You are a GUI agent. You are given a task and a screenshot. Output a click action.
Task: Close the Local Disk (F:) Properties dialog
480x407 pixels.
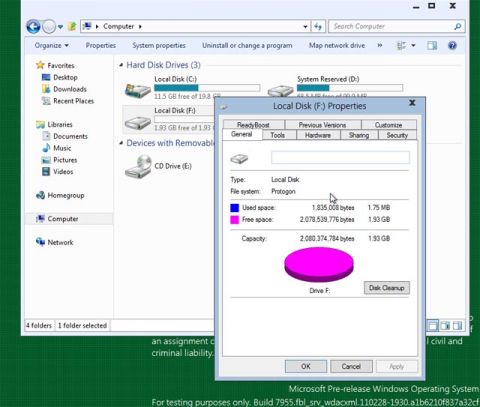pos(412,103)
